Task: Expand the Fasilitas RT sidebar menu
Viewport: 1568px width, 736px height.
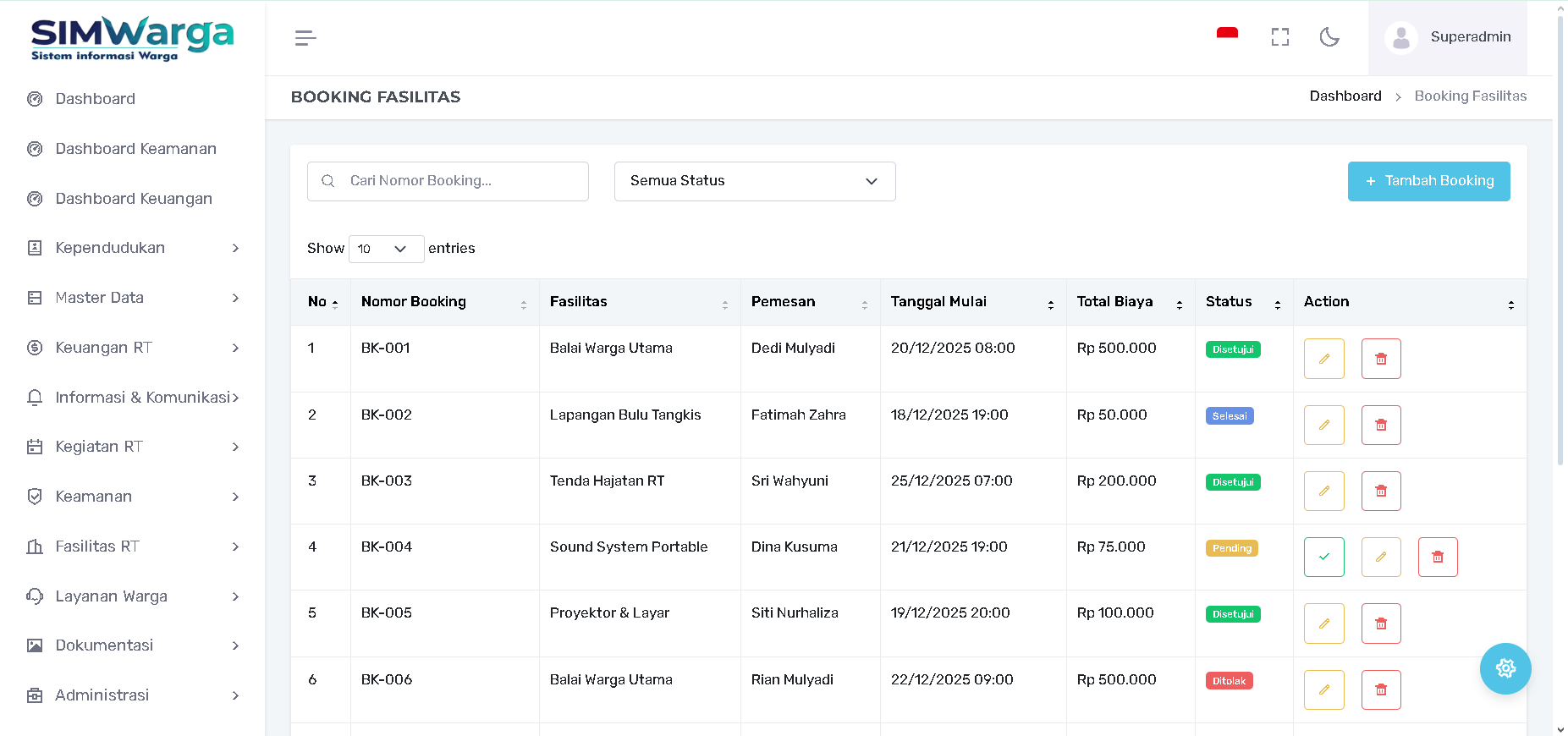Action: (x=133, y=547)
